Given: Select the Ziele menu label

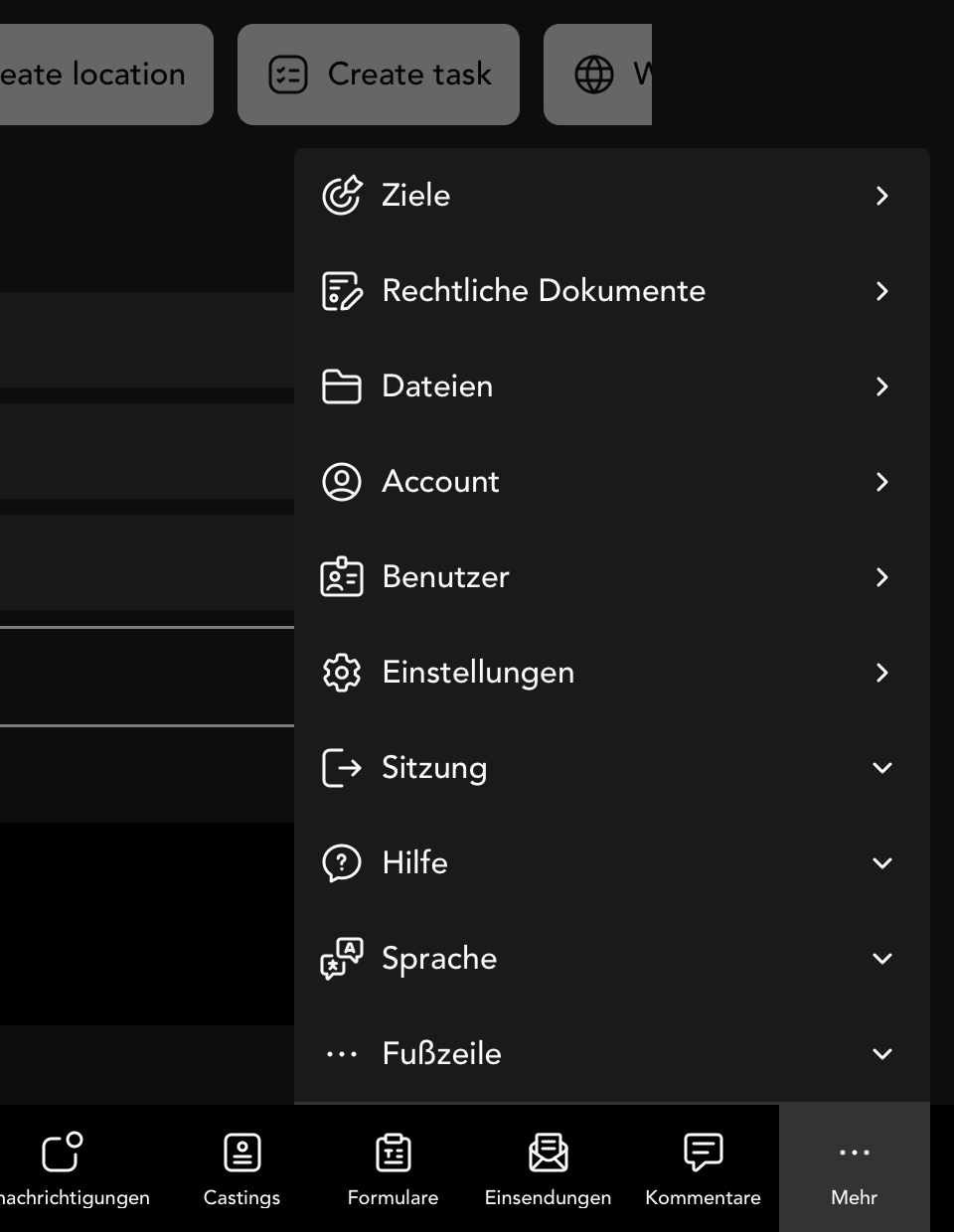Looking at the screenshot, I should (416, 196).
